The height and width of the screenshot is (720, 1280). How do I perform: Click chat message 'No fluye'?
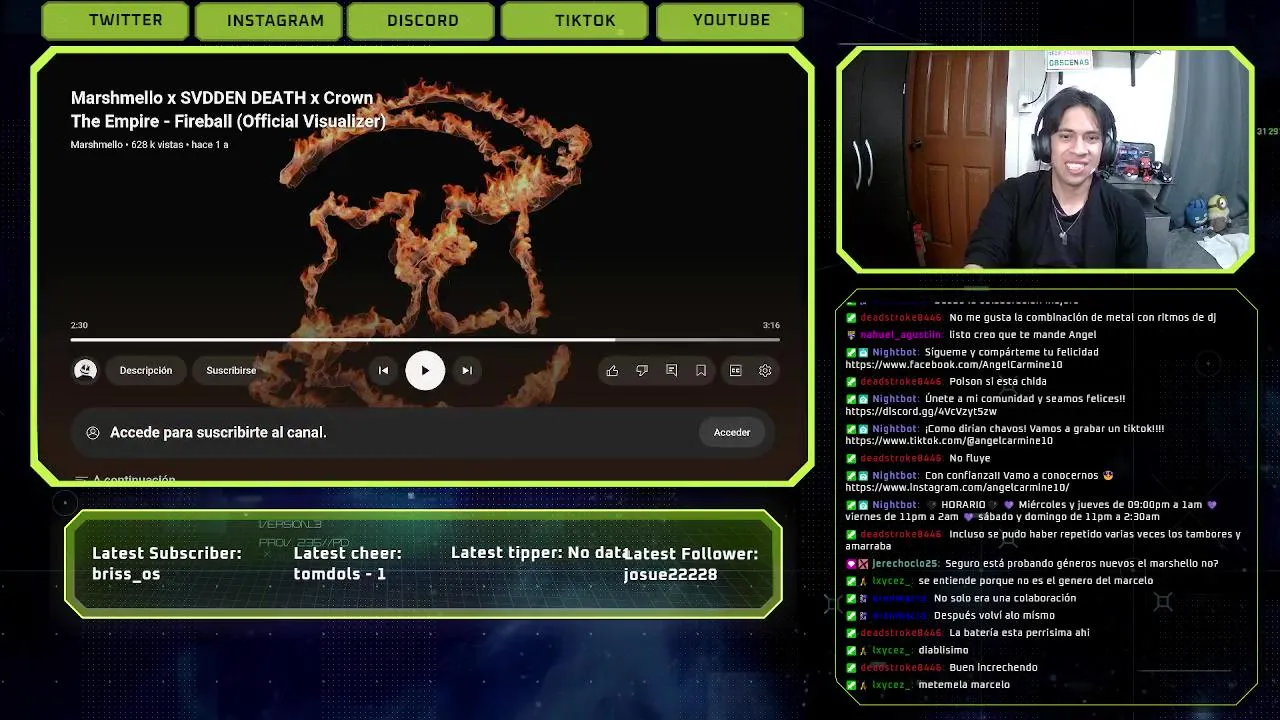(x=970, y=458)
